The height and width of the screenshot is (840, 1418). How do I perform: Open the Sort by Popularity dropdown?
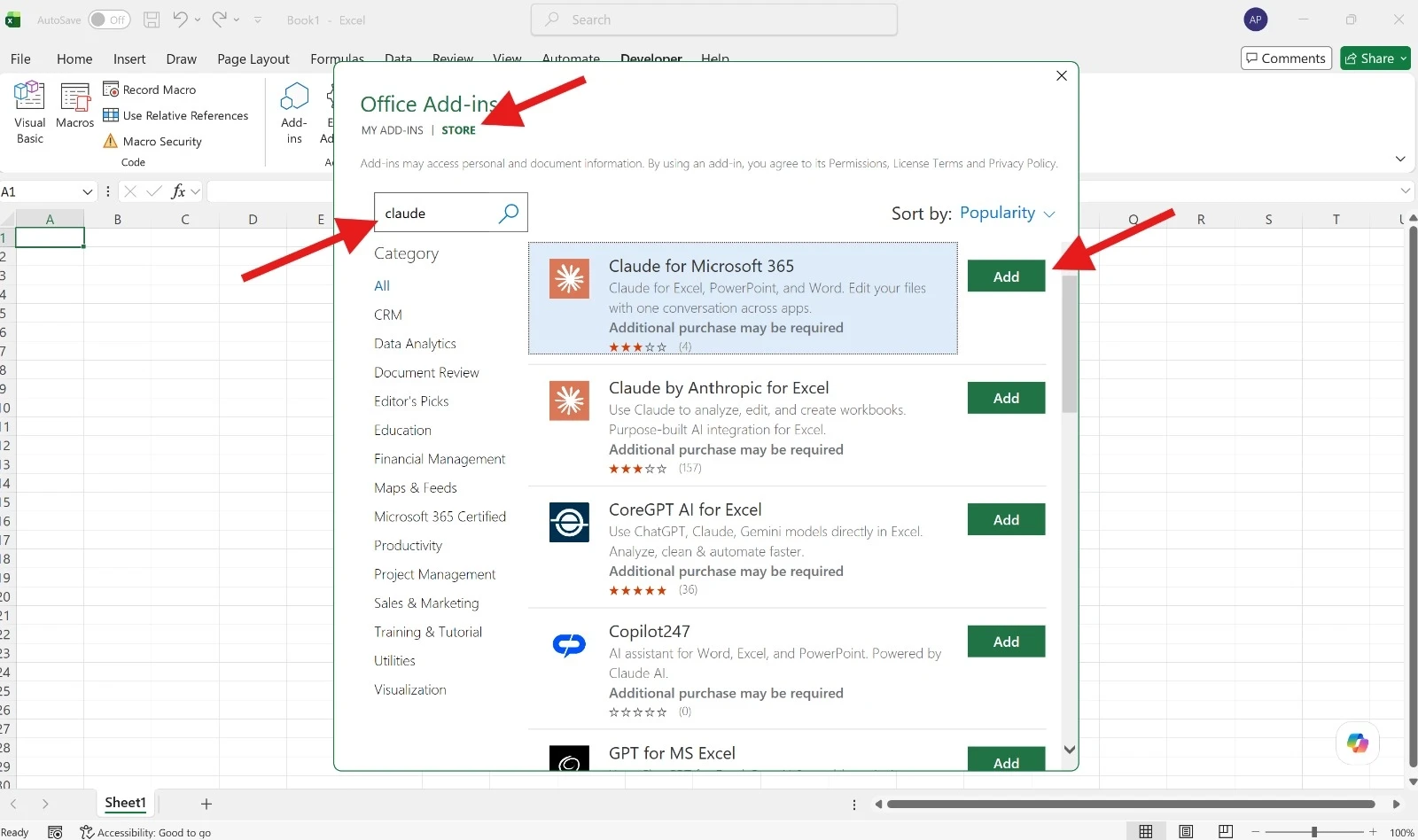1008,213
